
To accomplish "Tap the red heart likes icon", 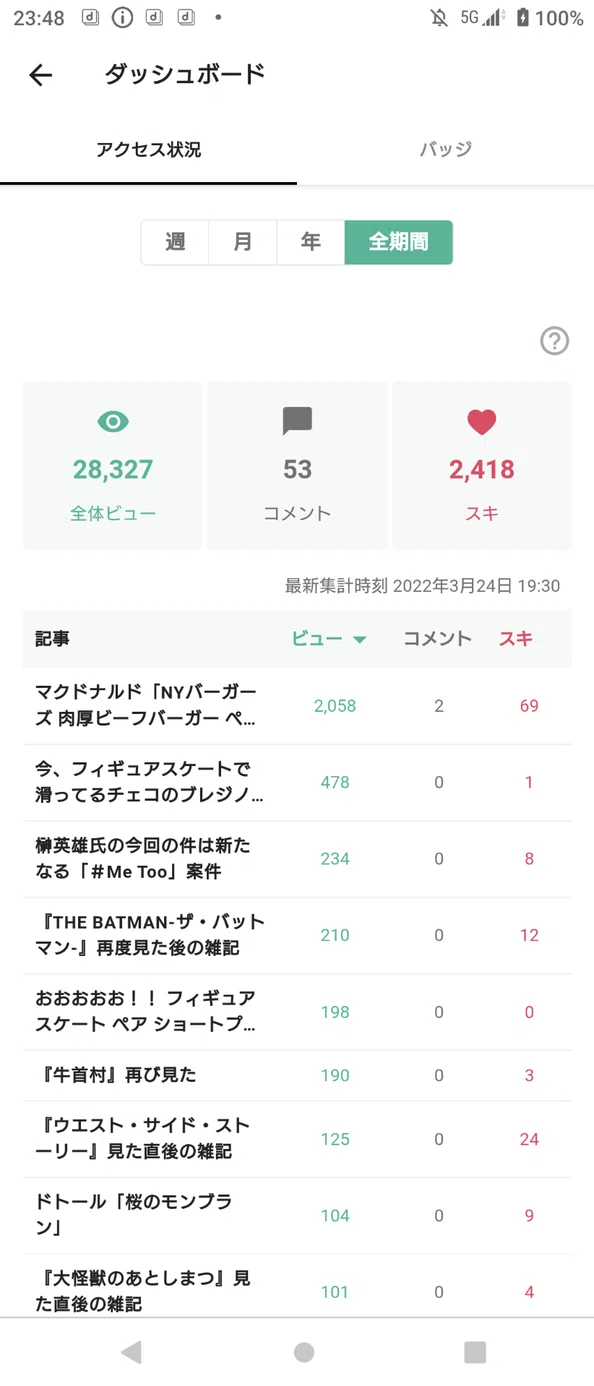I will pos(482,422).
